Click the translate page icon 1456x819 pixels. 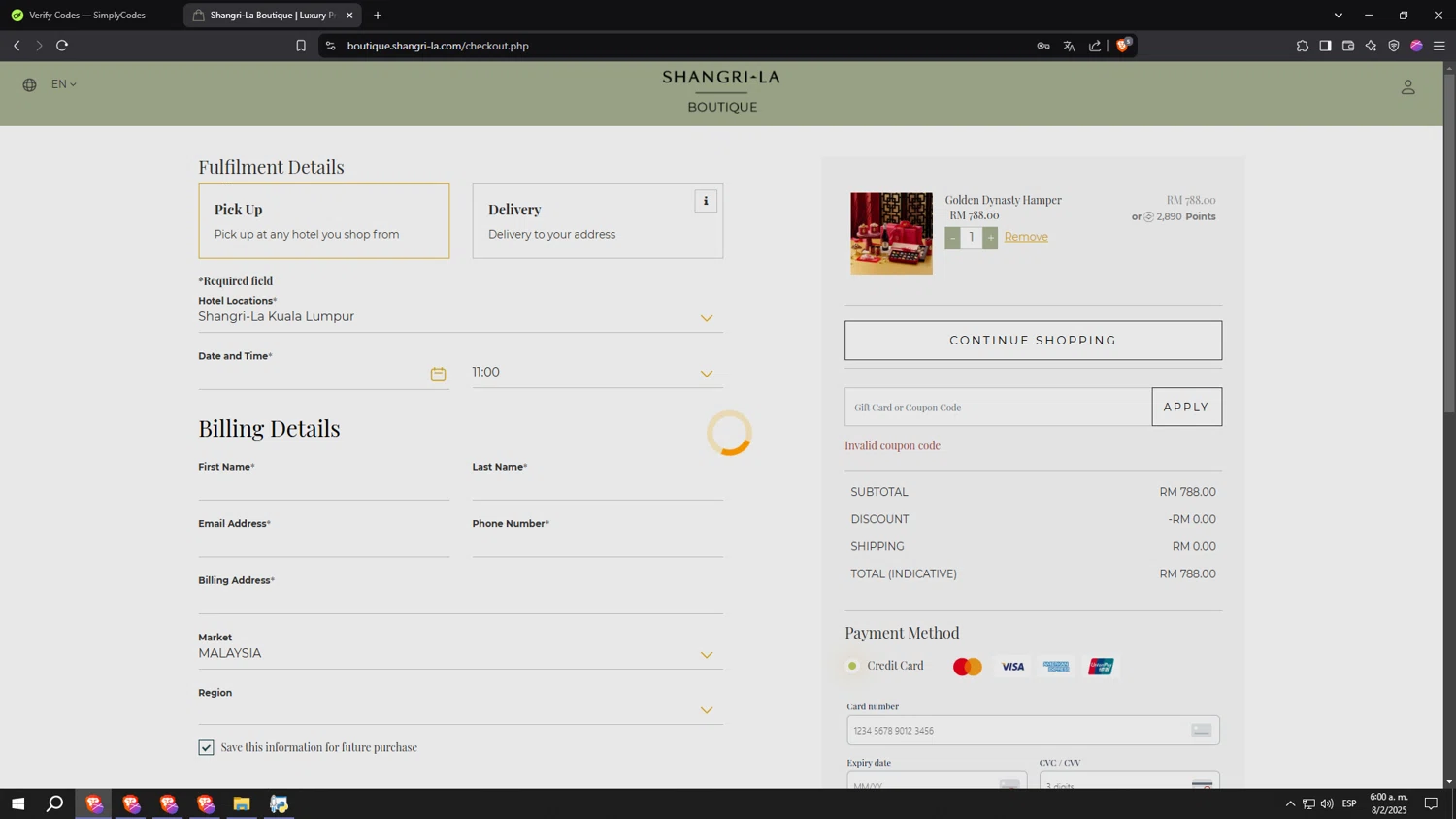point(1070,46)
